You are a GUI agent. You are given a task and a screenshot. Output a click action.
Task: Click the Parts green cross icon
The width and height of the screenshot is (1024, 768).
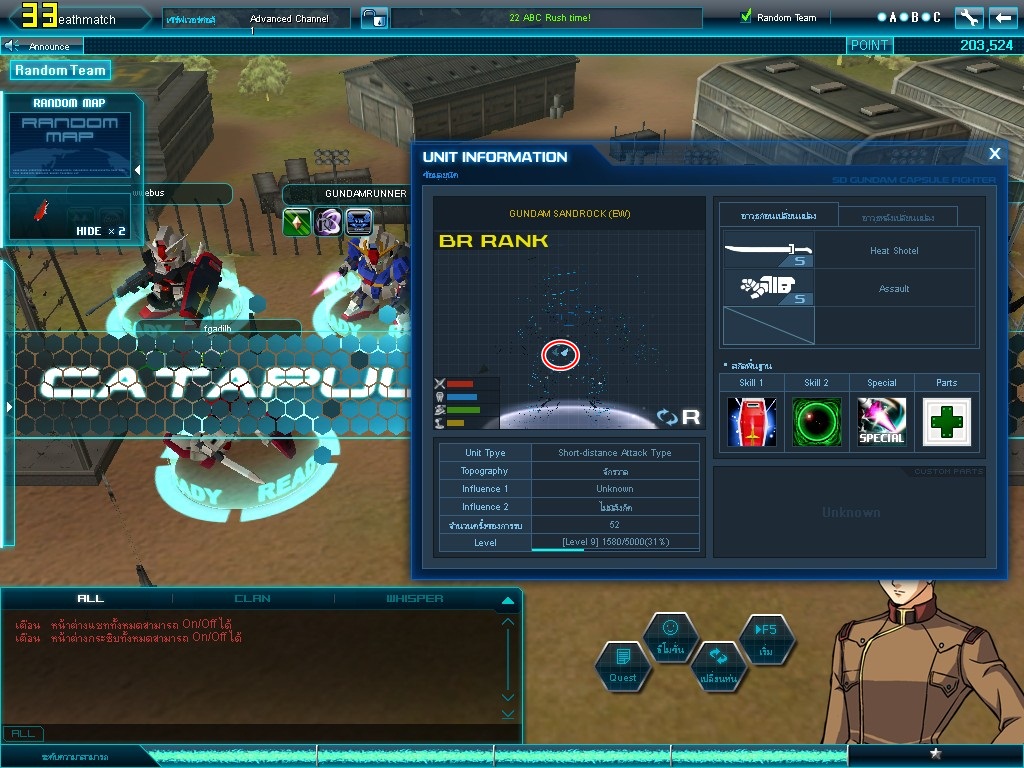[946, 422]
